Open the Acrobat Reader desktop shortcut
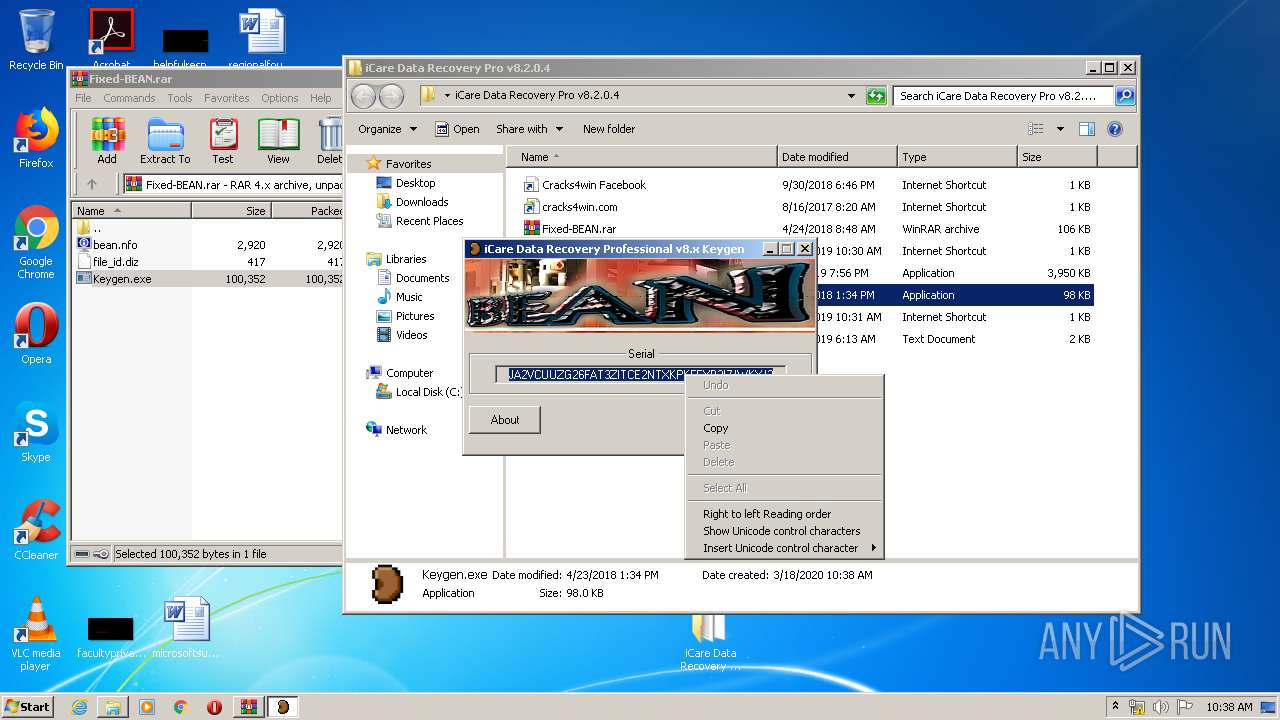 tap(112, 38)
